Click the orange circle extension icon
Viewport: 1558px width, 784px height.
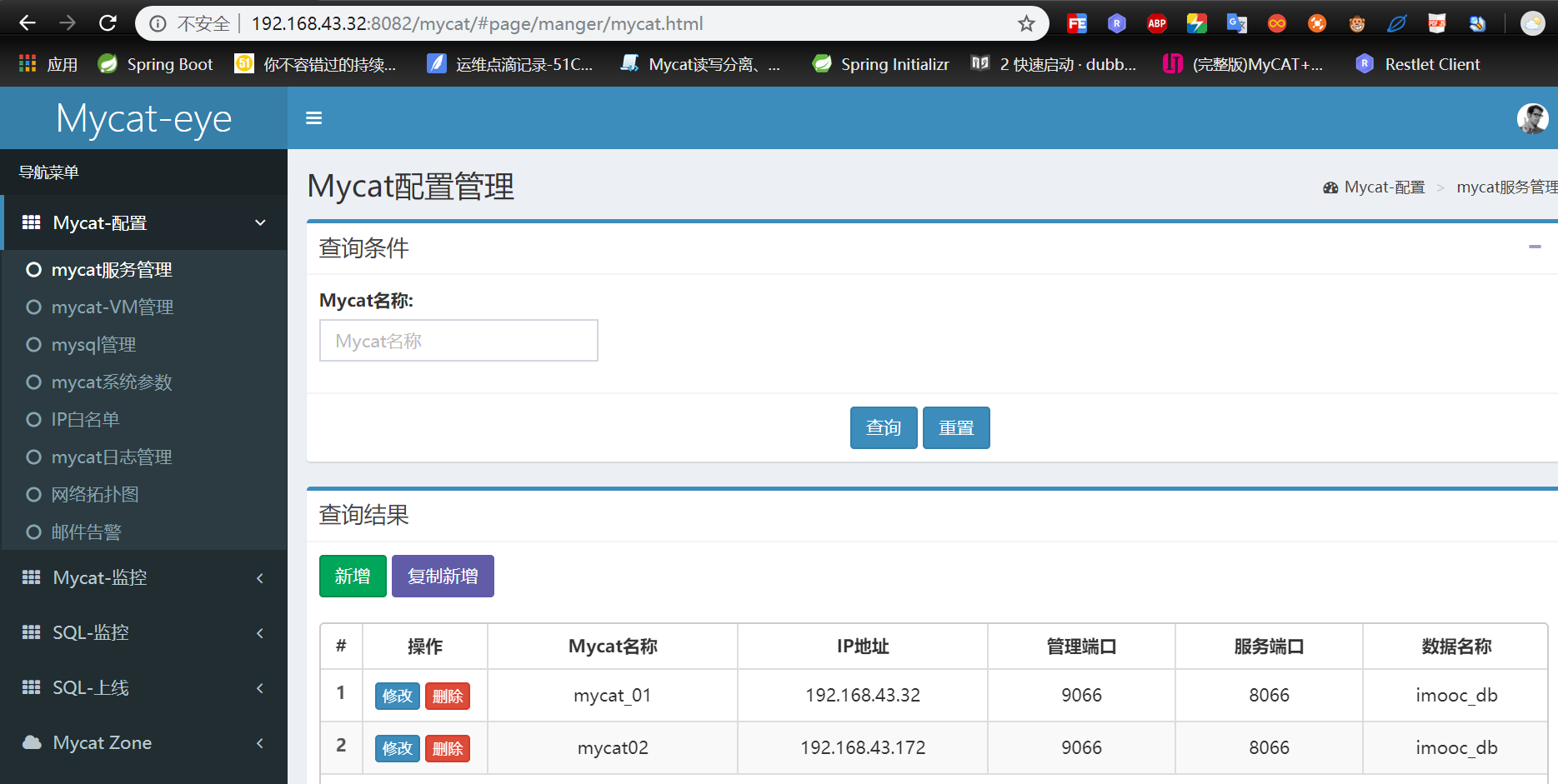pos(1316,23)
